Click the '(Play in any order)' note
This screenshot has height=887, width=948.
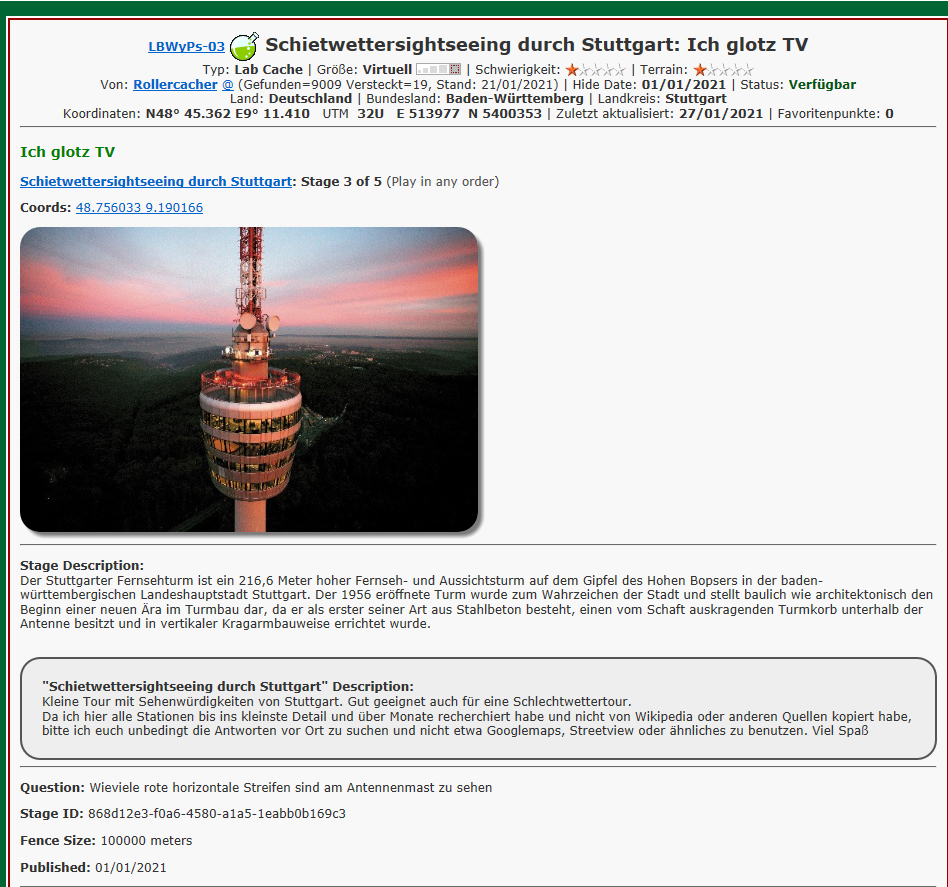pyautogui.click(x=443, y=181)
